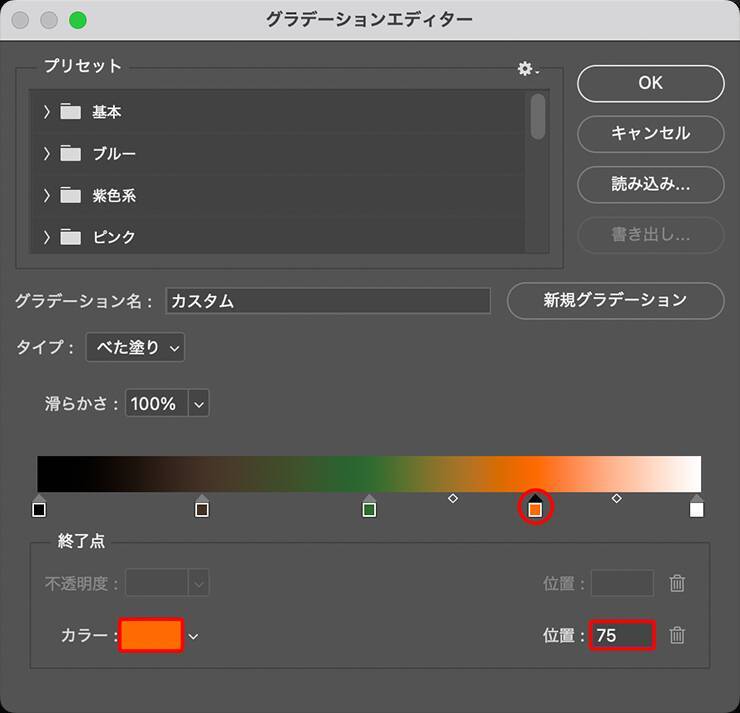Expand the ピンク preset folder
The image size is (740, 713).
click(47, 237)
